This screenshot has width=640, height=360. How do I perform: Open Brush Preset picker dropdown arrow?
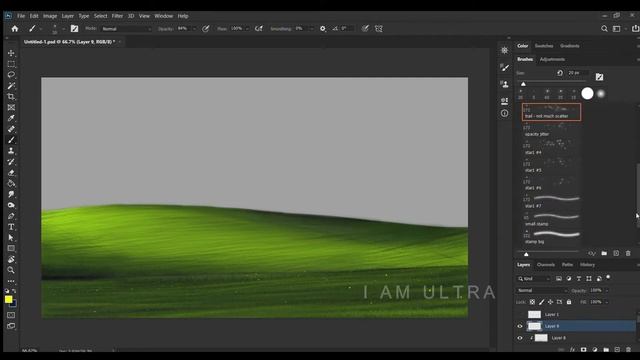coord(63,29)
